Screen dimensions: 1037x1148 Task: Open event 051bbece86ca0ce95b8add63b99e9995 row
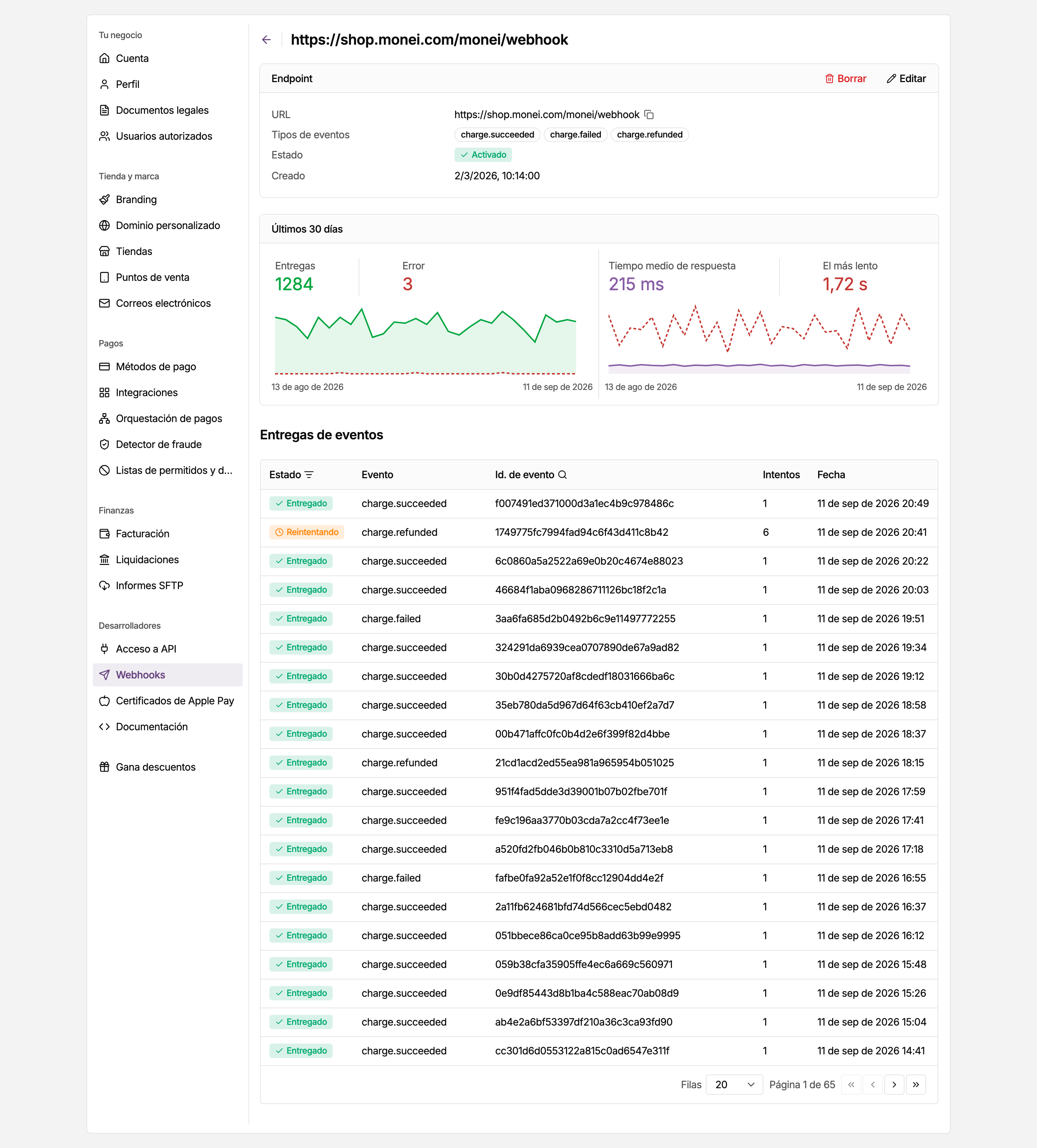598,936
